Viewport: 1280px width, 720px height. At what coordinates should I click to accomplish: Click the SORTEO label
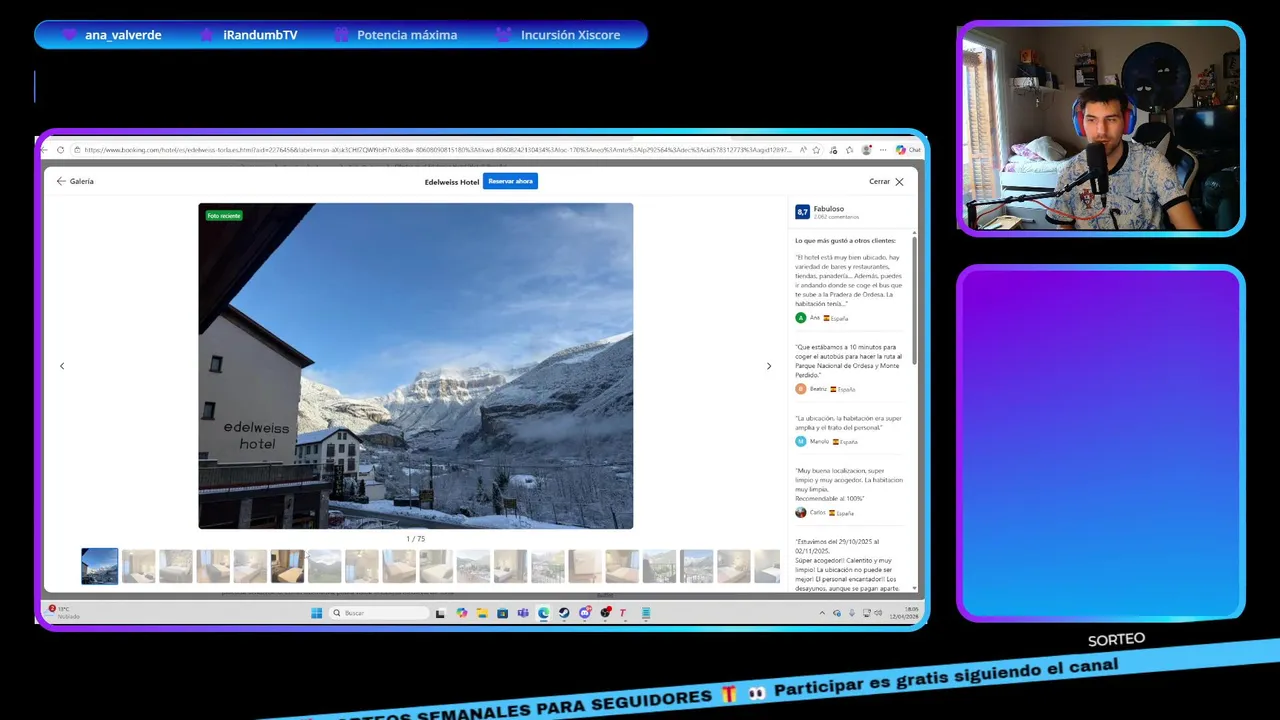click(x=1116, y=639)
